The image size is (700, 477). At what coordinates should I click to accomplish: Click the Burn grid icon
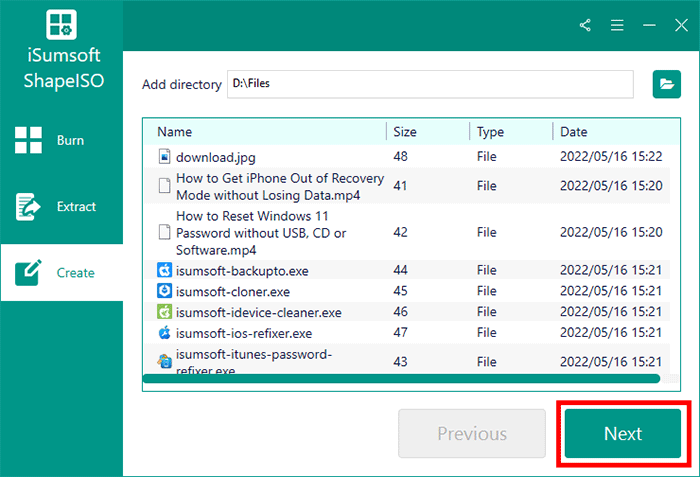28,140
